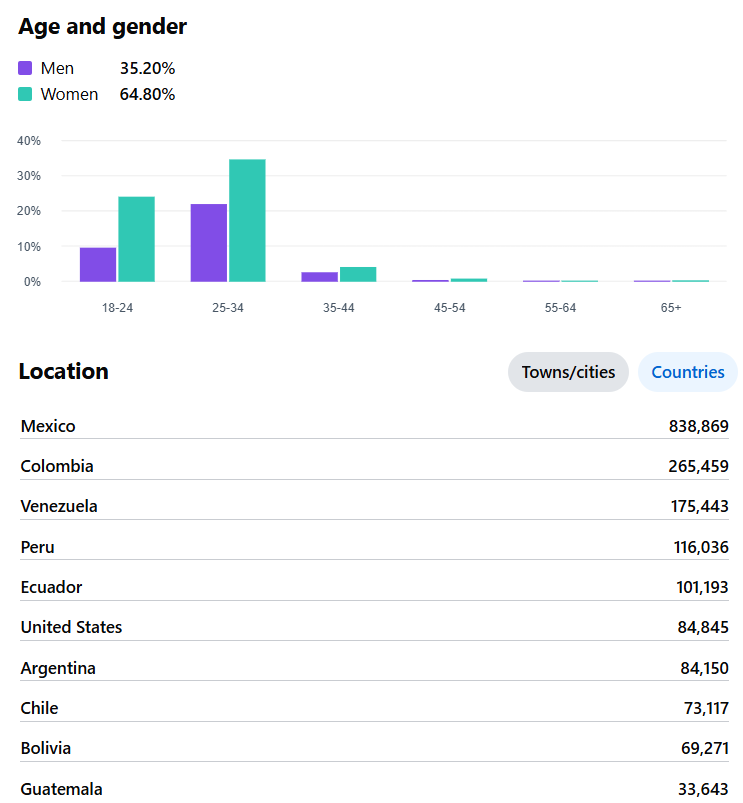The height and width of the screenshot is (803, 743).
Task: Click the Guatemala country entry
Action: (61, 789)
